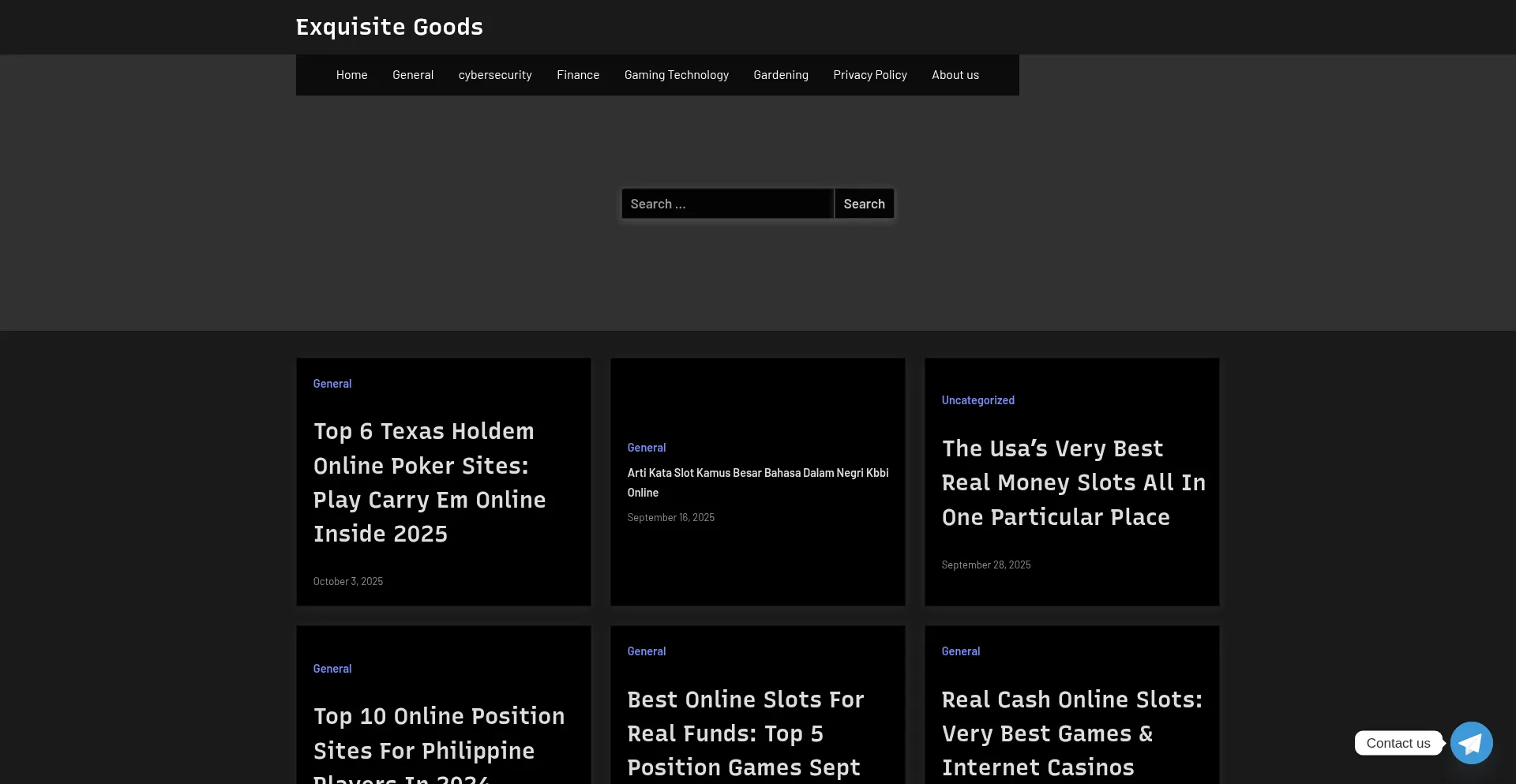This screenshot has height=784, width=1516.
Task: Open the Top 6 Texas Holdem article
Action: click(430, 482)
